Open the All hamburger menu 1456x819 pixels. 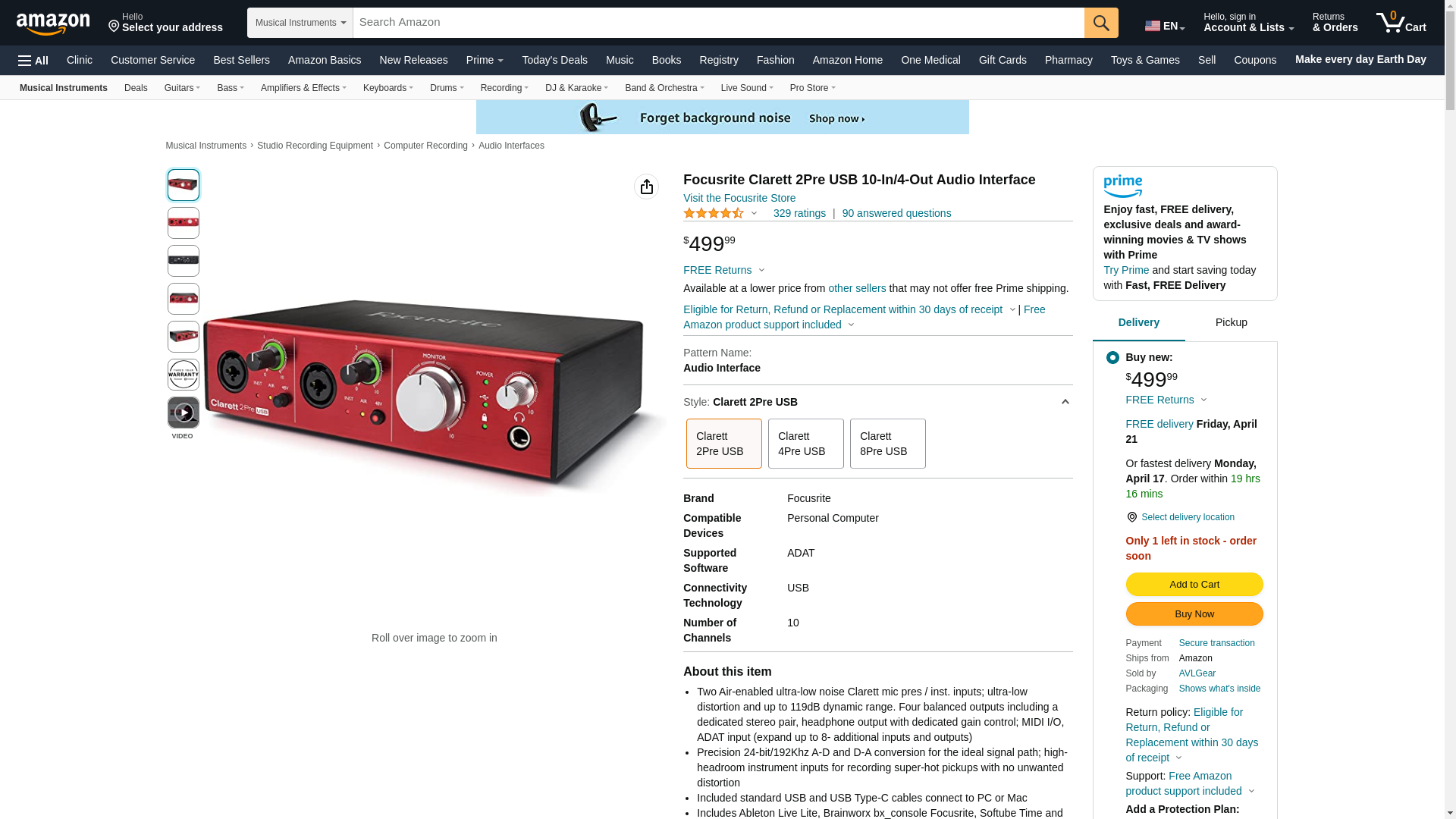[33, 61]
